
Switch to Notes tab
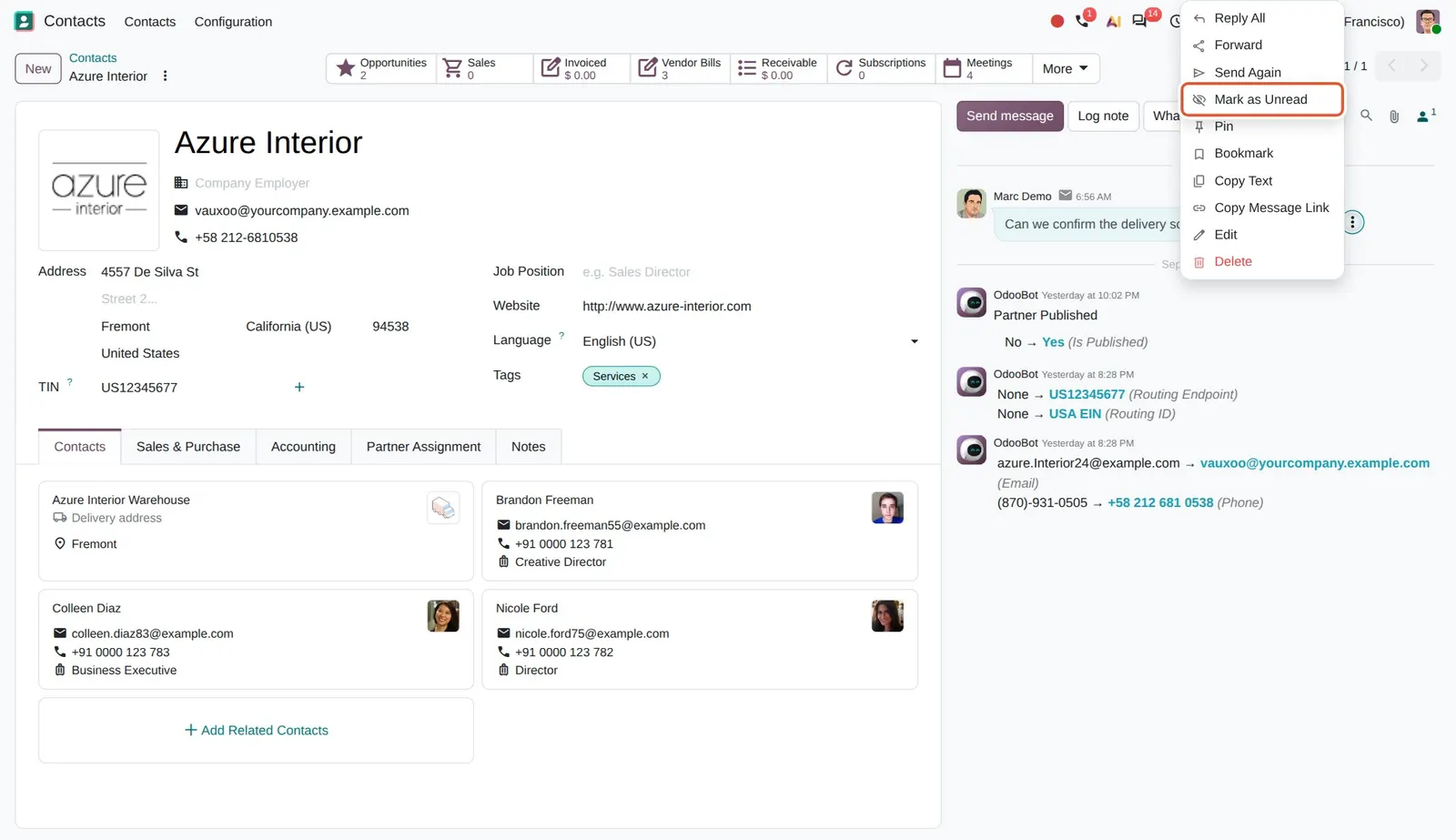[529, 447]
